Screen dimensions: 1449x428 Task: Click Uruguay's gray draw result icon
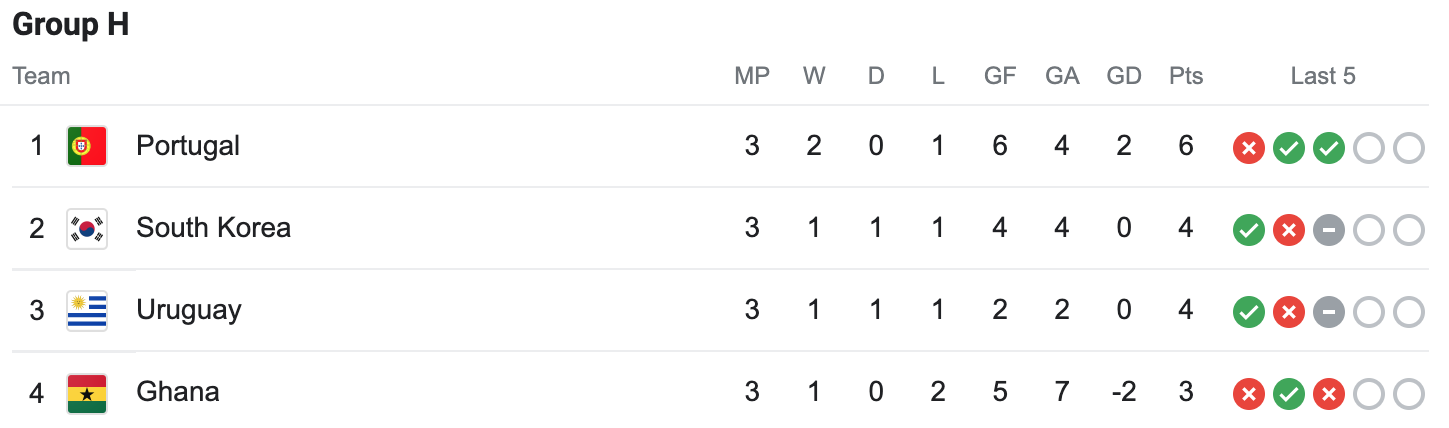1328,313
